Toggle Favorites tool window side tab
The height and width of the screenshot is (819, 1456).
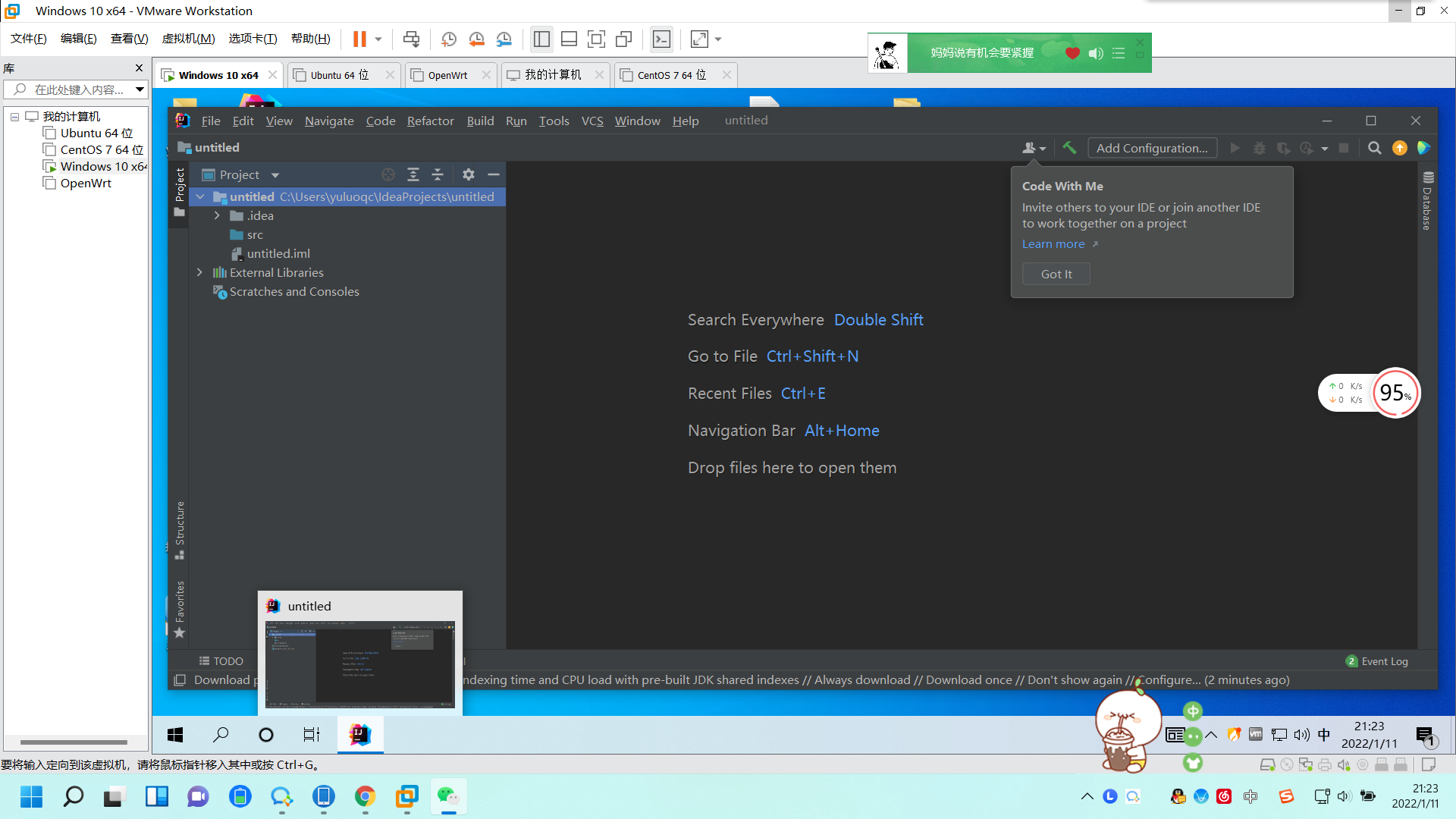pos(180,609)
